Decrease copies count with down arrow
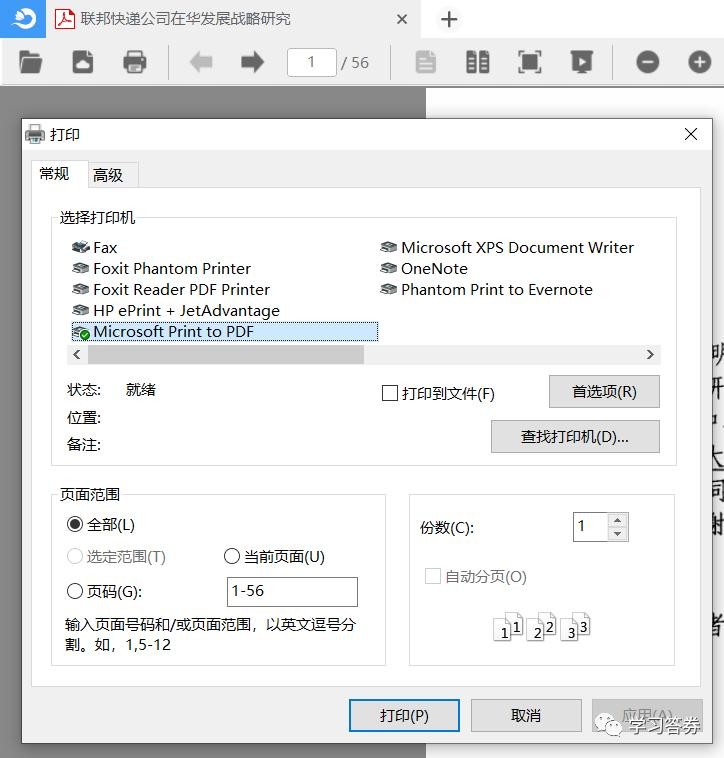 click(x=617, y=534)
